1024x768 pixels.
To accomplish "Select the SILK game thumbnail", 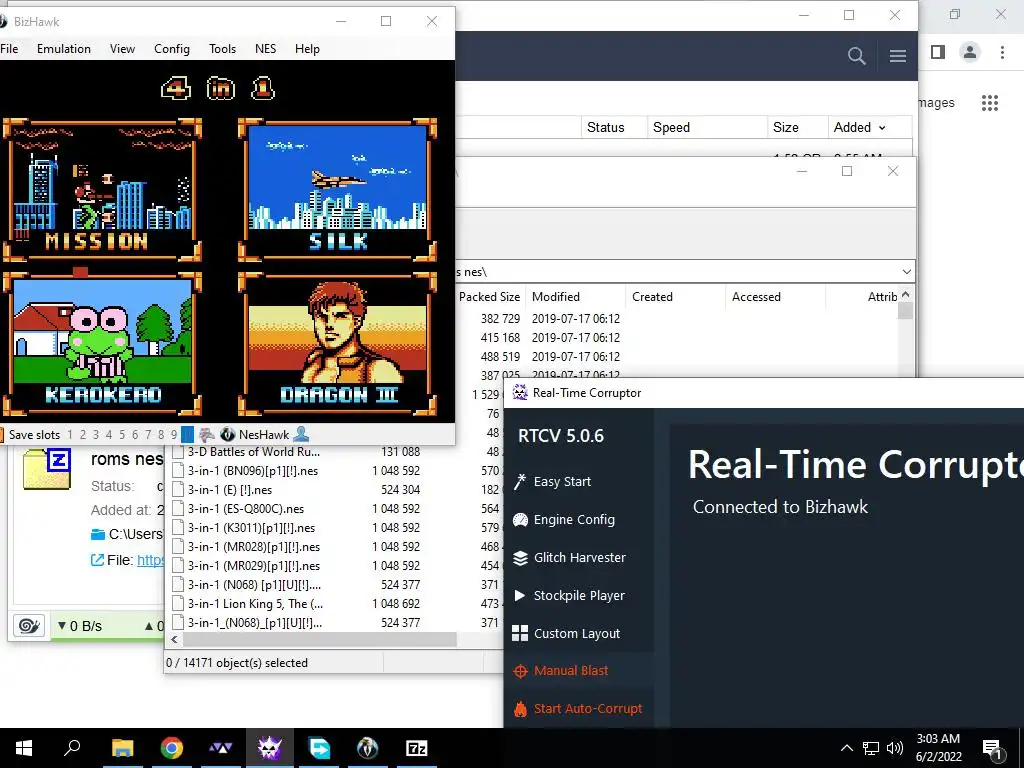I will point(337,190).
